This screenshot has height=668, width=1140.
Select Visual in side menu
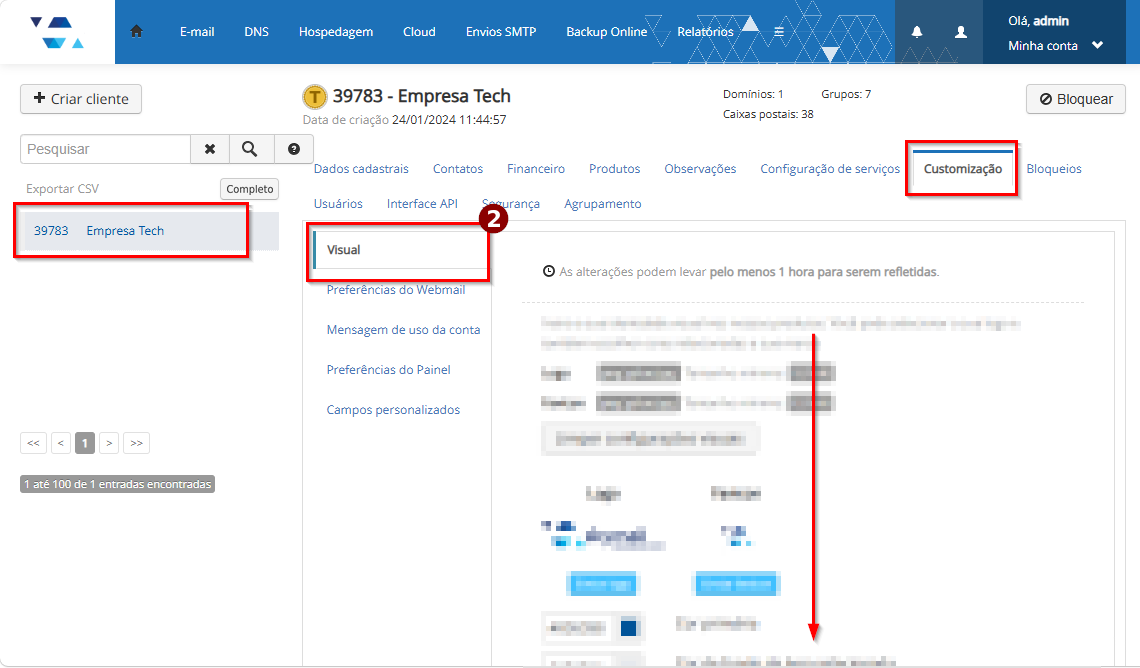tap(400, 249)
